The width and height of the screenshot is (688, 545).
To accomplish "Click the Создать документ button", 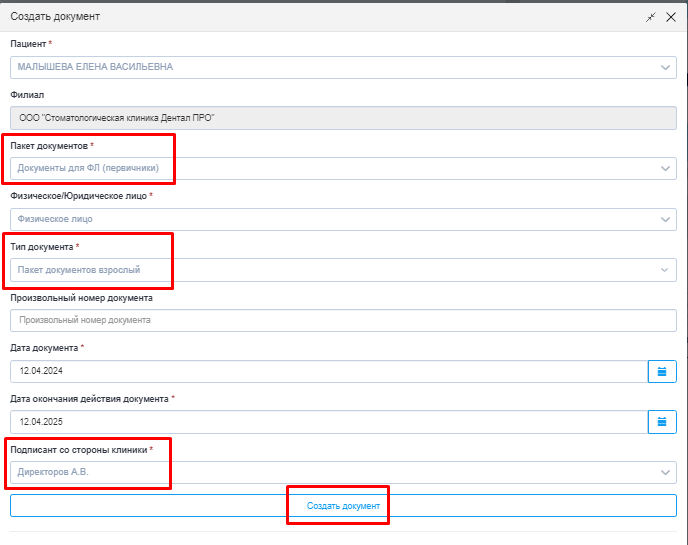I will (343, 506).
